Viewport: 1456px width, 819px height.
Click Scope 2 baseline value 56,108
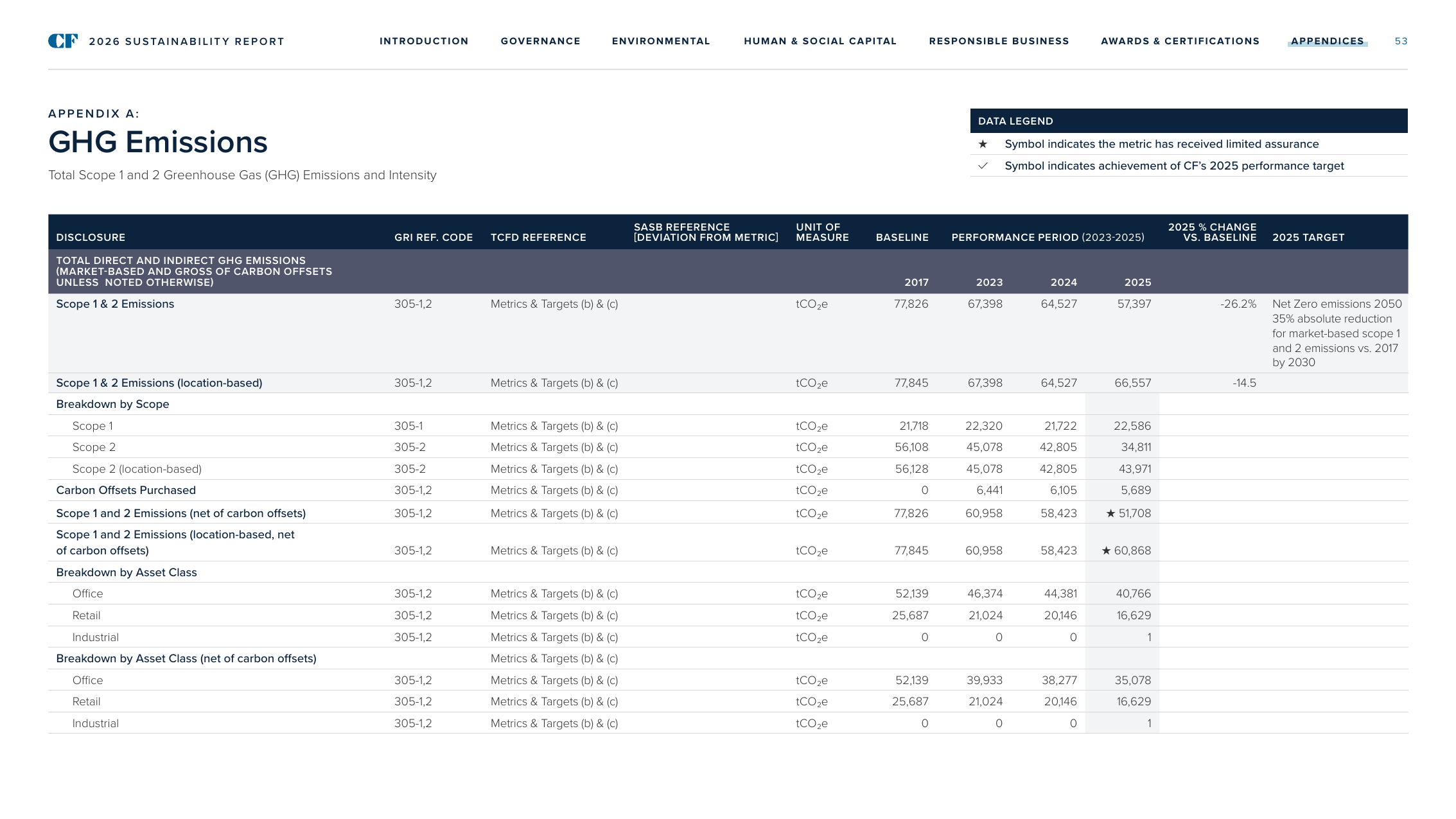911,447
